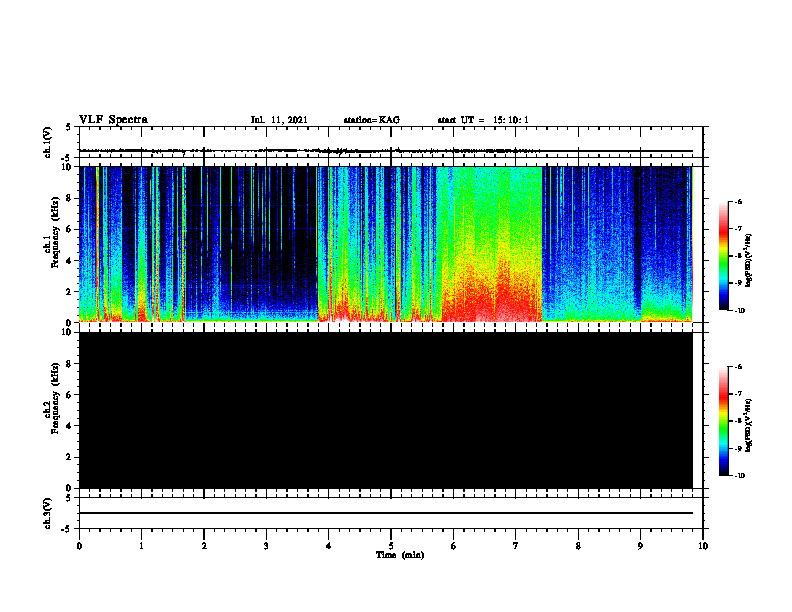Click the "-6" label on ch.1 colorbar
Image resolution: width=792 pixels, height=612 pixels.
738,201
